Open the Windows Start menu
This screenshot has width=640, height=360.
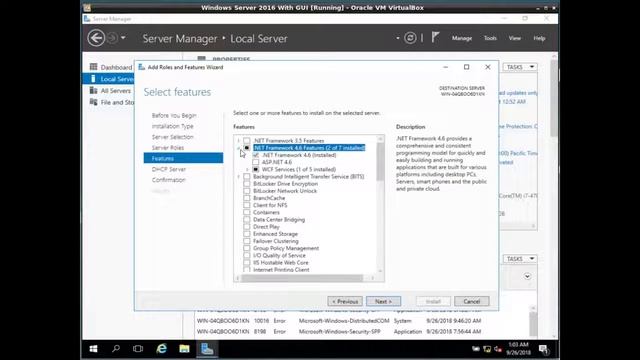(x=93, y=349)
